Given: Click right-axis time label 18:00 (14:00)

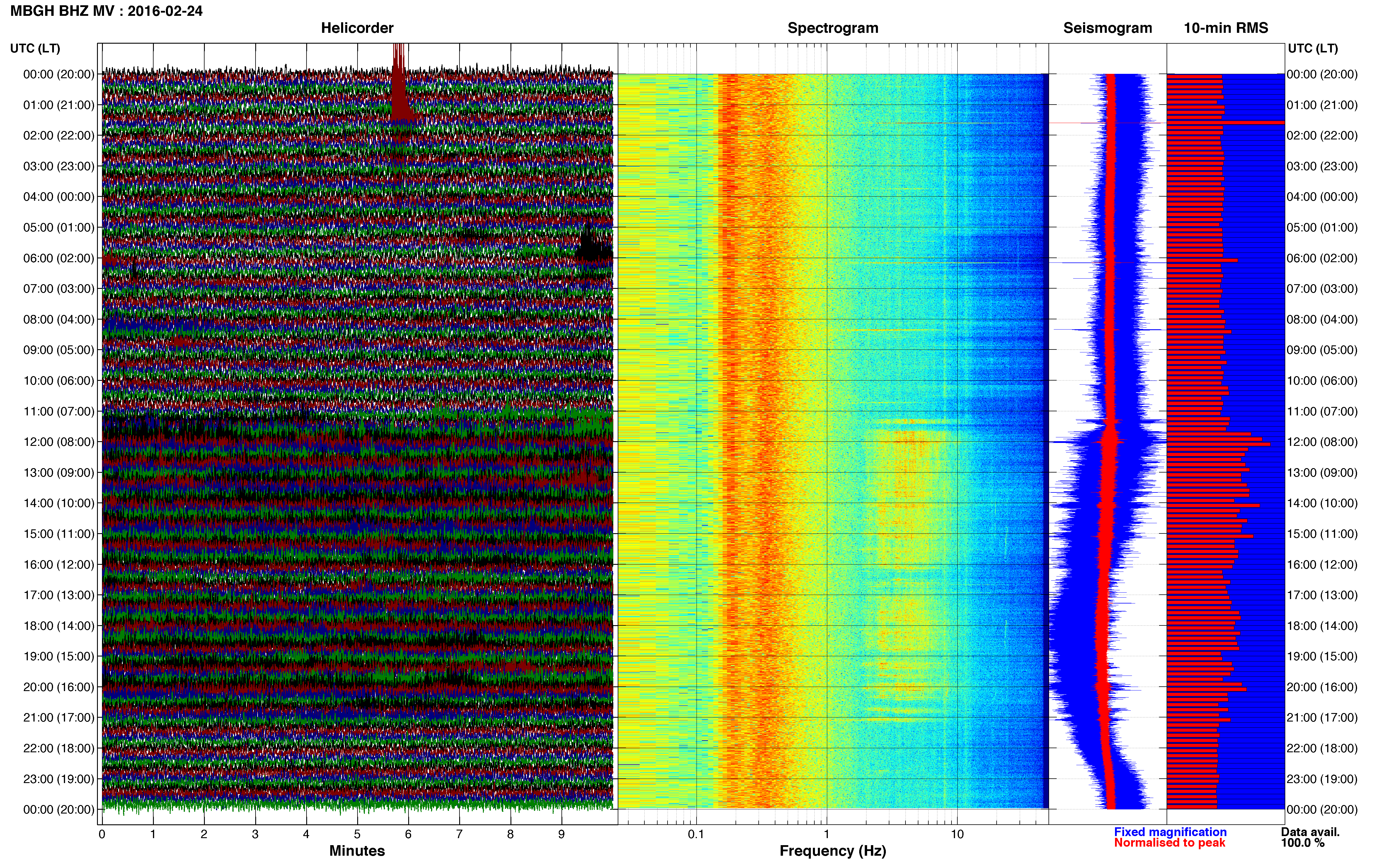Looking at the screenshot, I should [x=1322, y=626].
